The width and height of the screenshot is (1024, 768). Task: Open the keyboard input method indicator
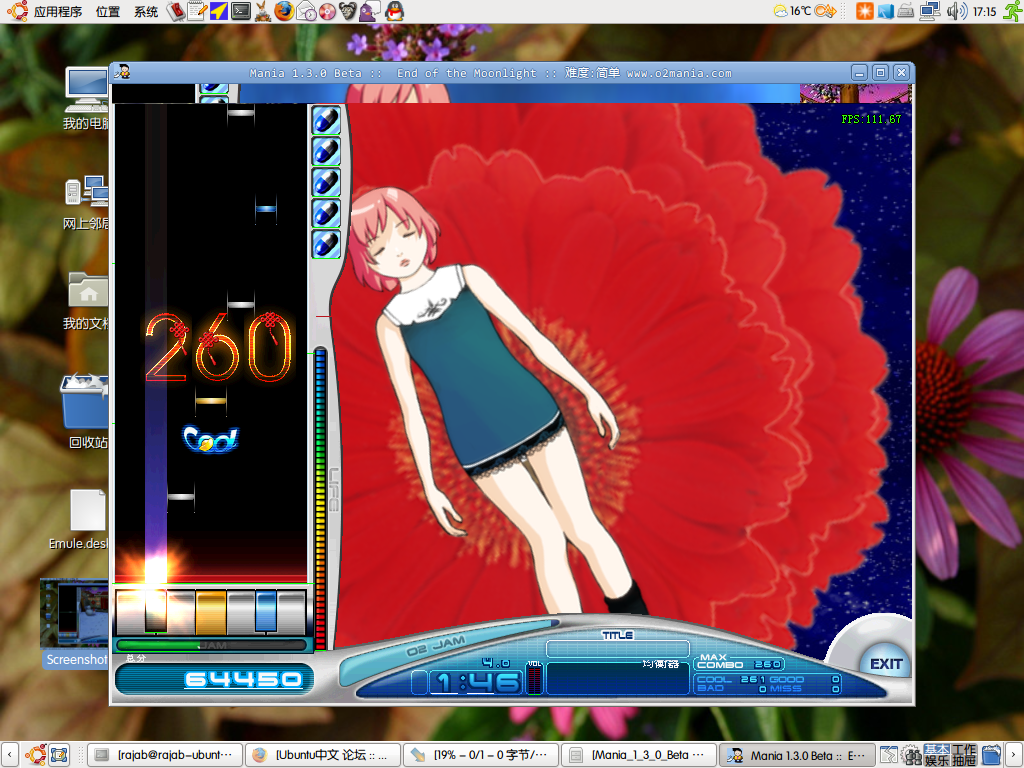click(906, 11)
